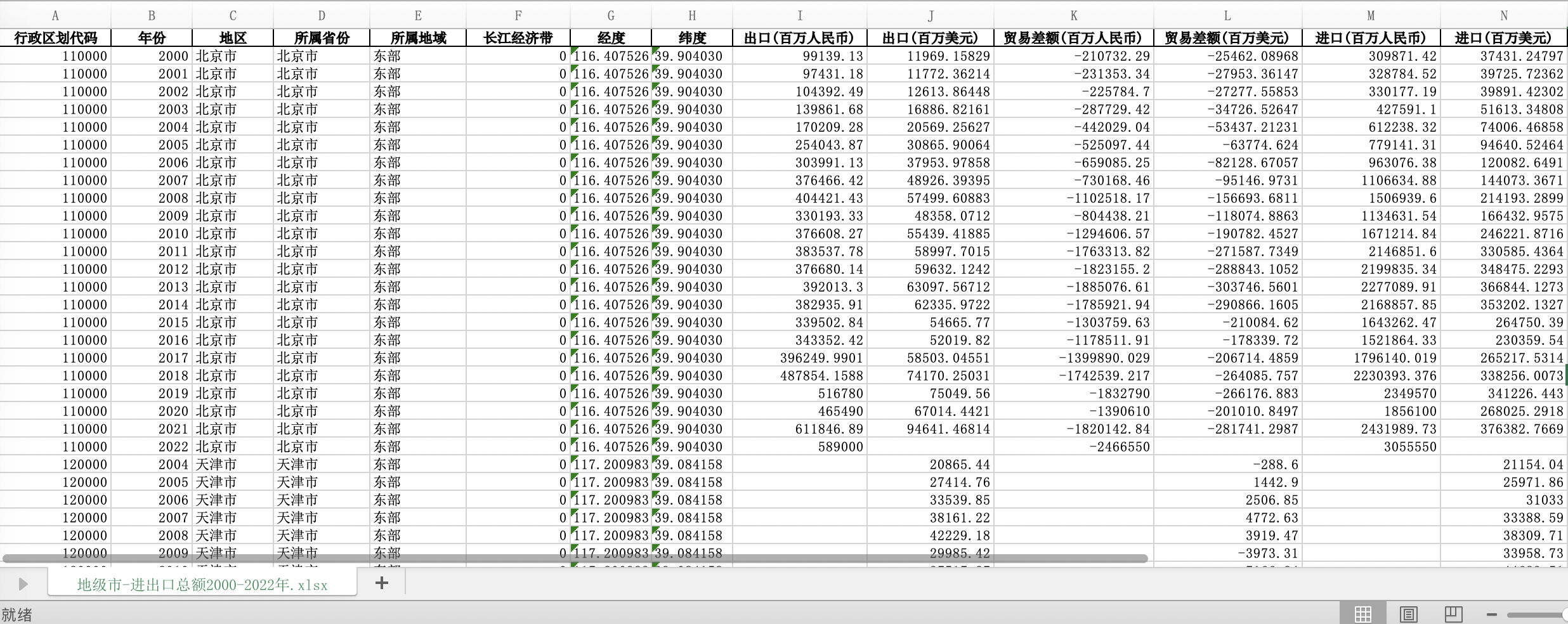1568x624 pixels.
Task: Select the cell with value 3055550
Action: [x=1371, y=446]
